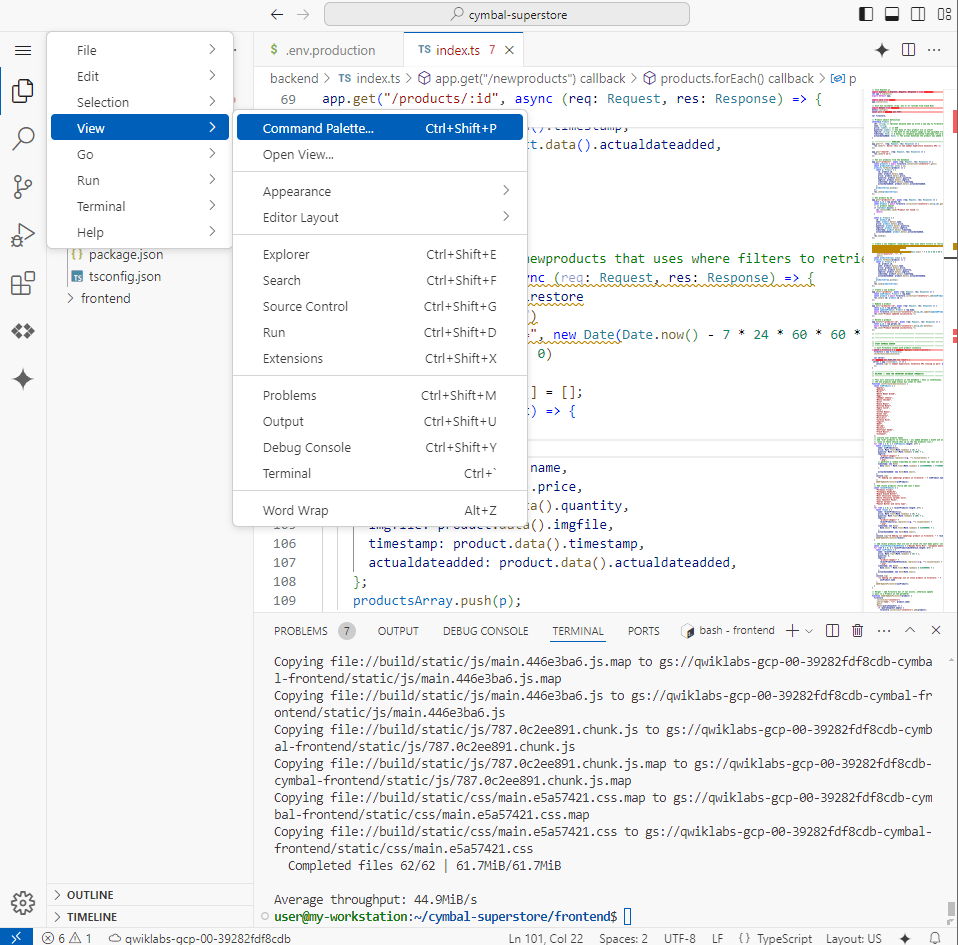Screen dimensions: 958x945
Task: Split the terminal
Action: (x=832, y=630)
